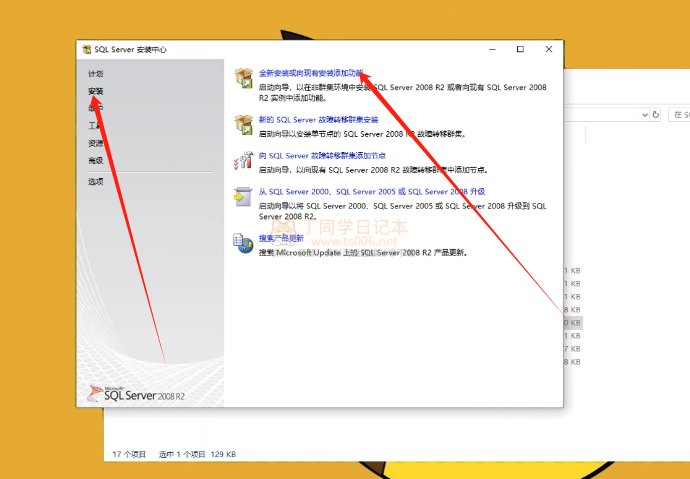Image resolution: width=690 pixels, height=479 pixels.
Task: Open the 计划 page in sidebar
Action: coord(95,73)
